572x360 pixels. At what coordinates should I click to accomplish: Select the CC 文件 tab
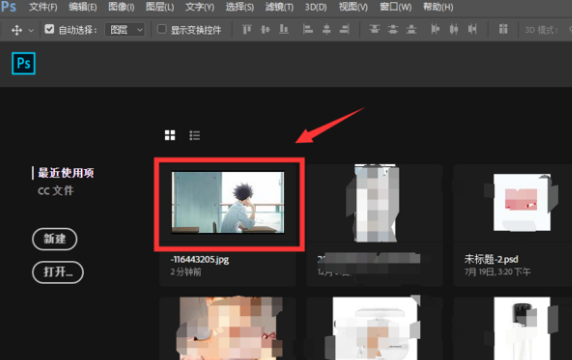55,190
